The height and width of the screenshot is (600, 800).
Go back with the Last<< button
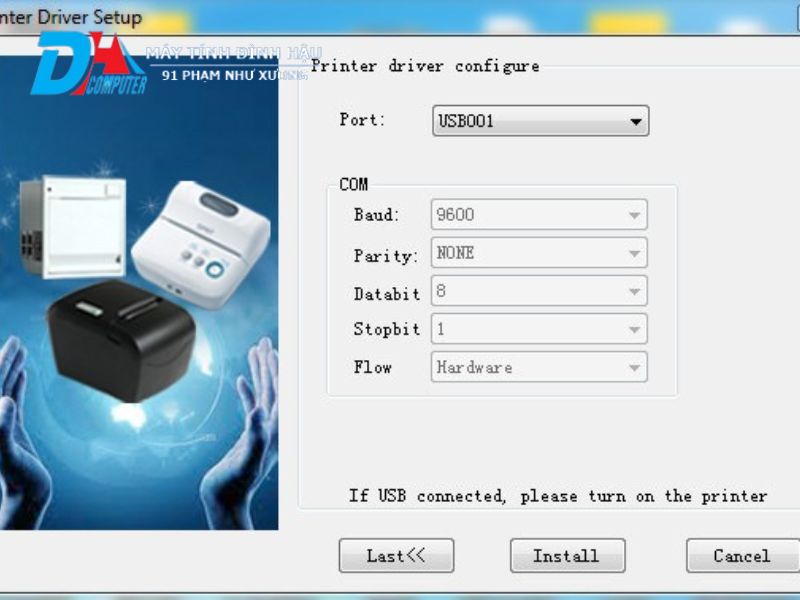click(x=396, y=556)
